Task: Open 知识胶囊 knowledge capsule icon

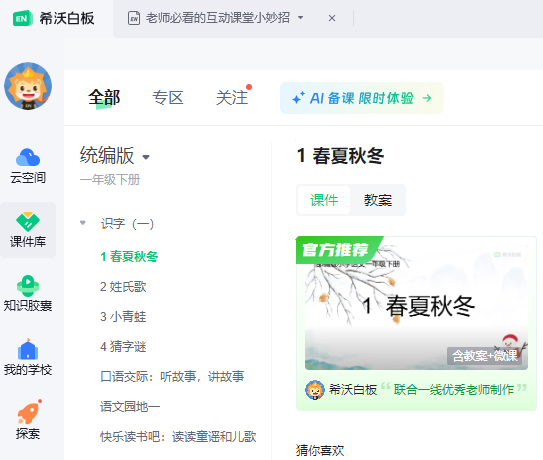Action: click(x=28, y=286)
